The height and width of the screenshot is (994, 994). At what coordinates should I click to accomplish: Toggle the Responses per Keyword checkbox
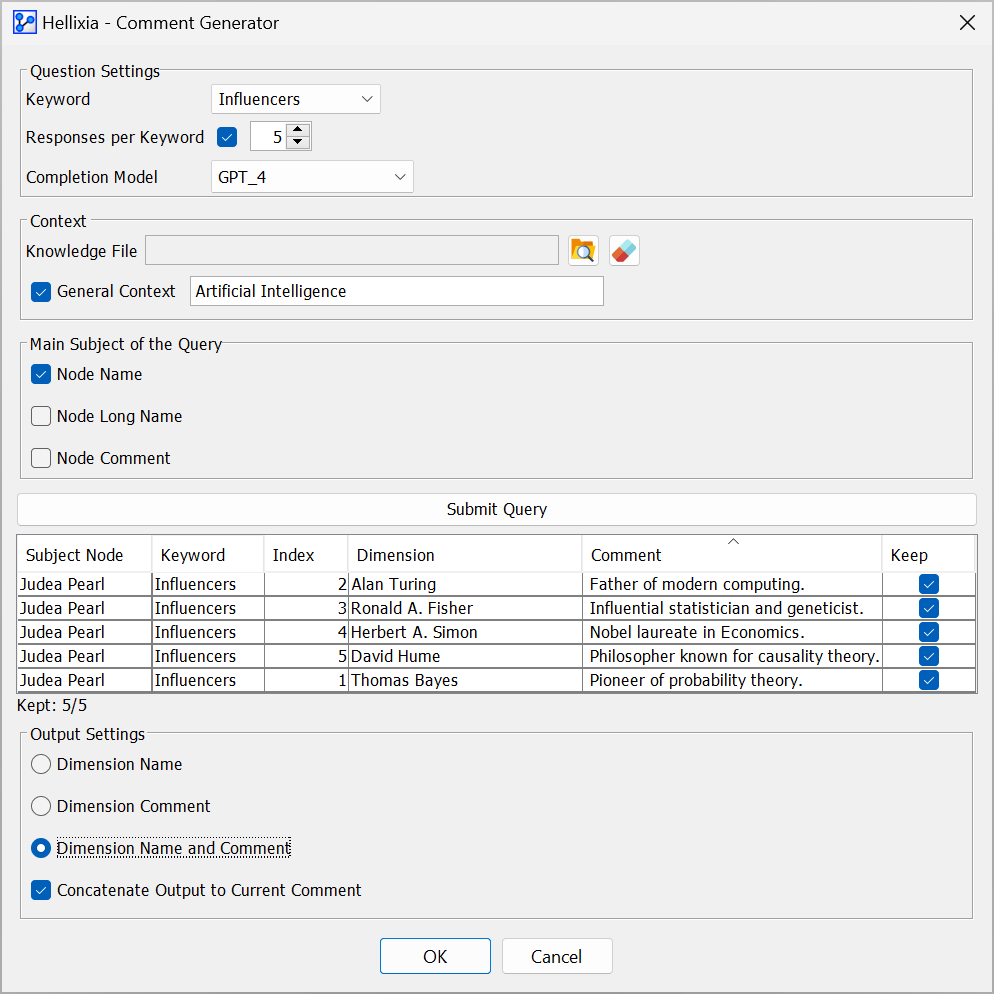click(227, 137)
